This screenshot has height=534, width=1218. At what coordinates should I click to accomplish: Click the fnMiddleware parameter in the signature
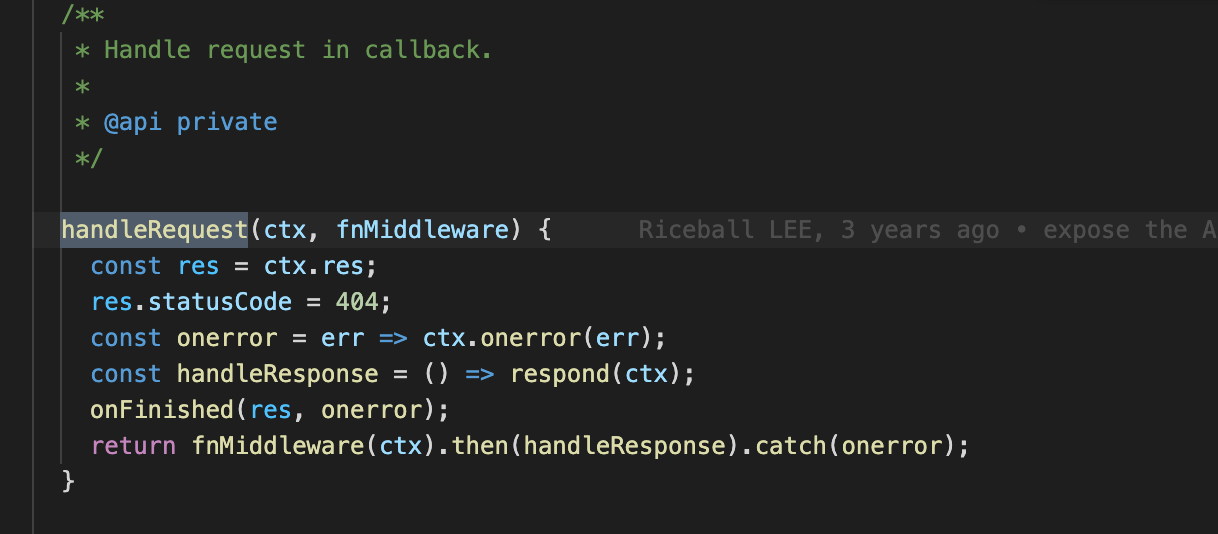[422, 230]
